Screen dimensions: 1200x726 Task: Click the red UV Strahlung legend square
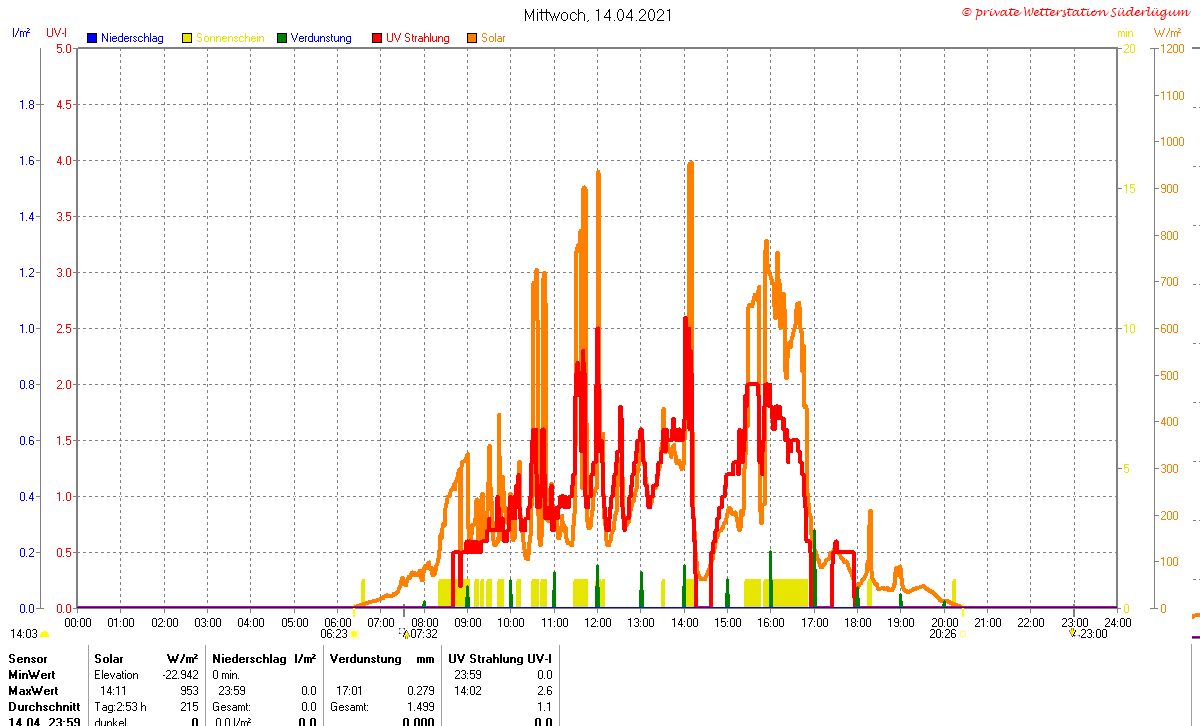(x=377, y=38)
